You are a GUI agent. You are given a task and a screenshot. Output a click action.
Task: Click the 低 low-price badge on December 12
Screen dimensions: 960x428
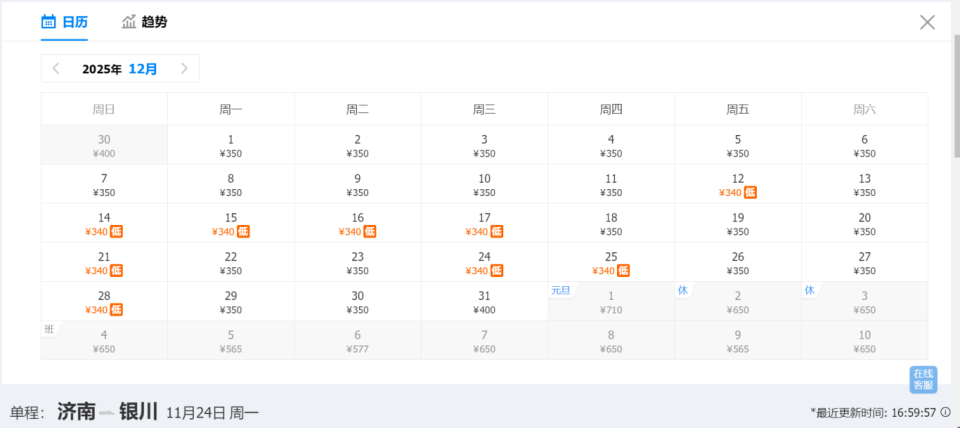[750, 193]
